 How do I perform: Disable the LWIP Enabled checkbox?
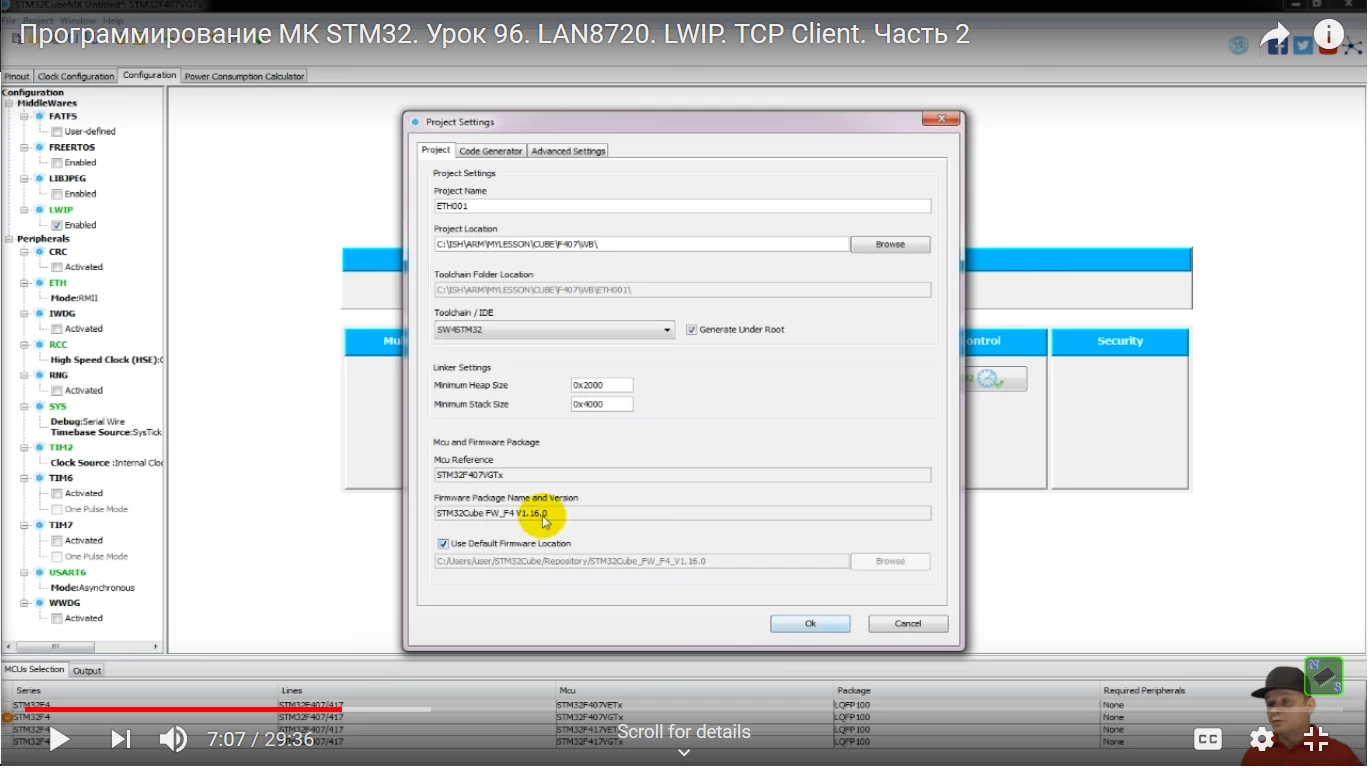click(x=57, y=226)
